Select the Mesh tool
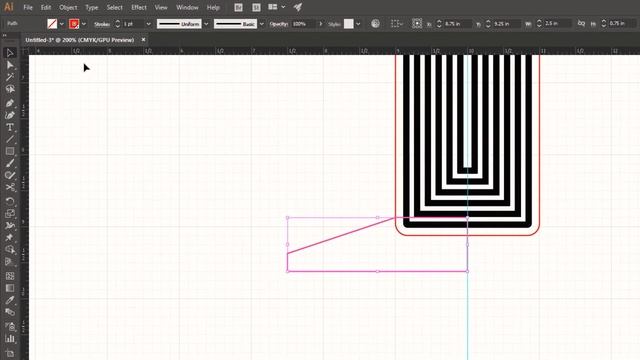Image resolution: width=640 pixels, height=360 pixels. click(x=10, y=276)
